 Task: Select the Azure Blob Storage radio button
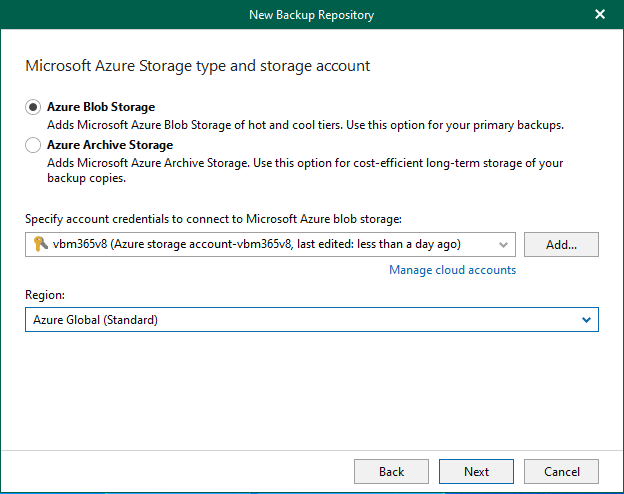(33, 107)
